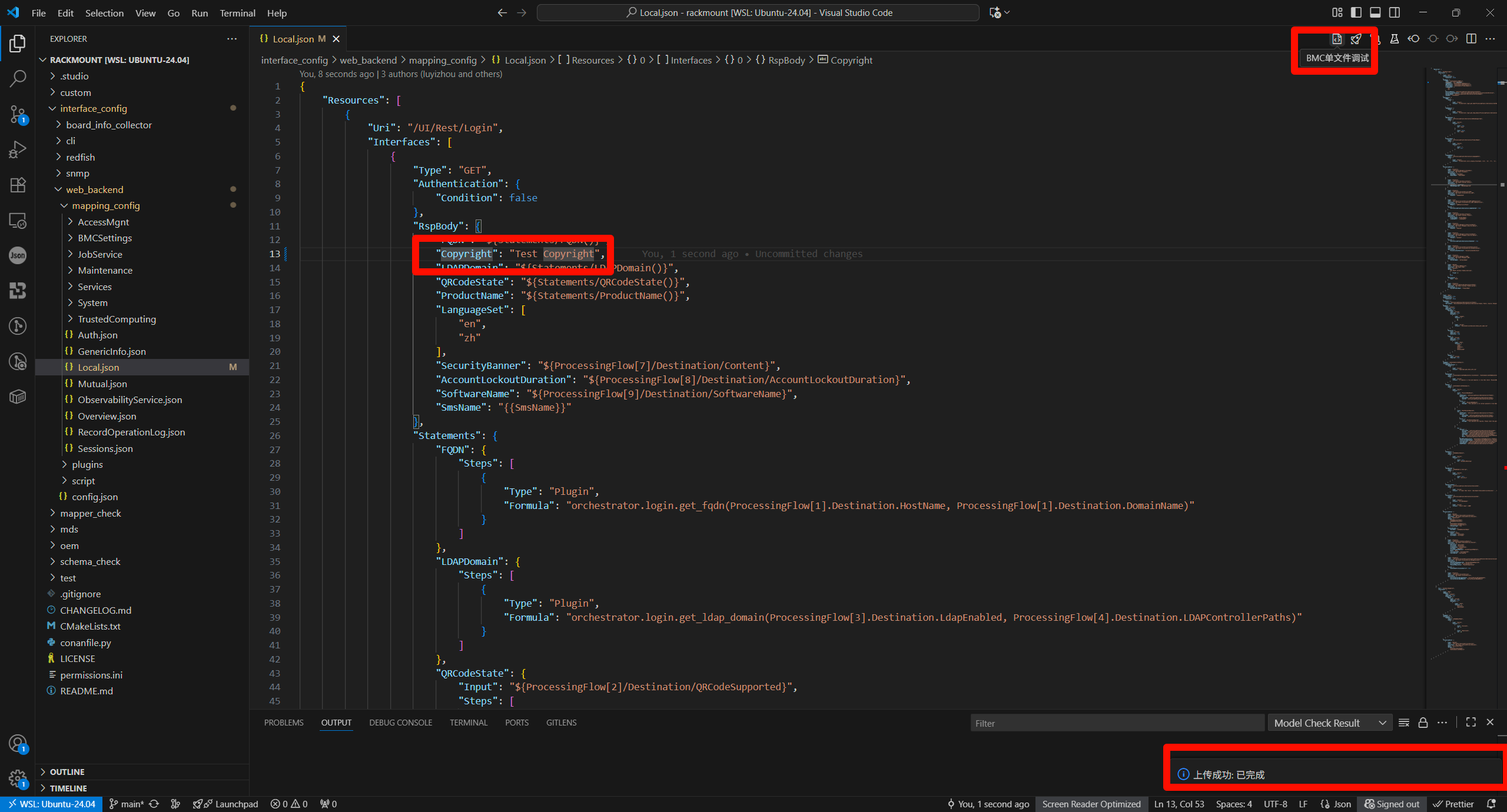Click the rocket icon in editor toolbar
Image resolution: width=1507 pixels, height=812 pixels.
pos(1356,39)
